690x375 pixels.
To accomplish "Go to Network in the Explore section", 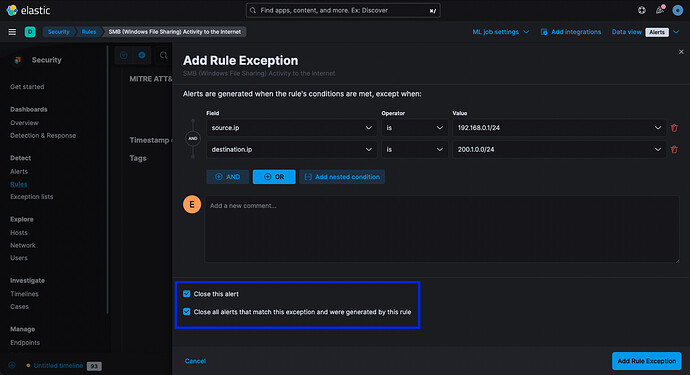I will [23, 245].
